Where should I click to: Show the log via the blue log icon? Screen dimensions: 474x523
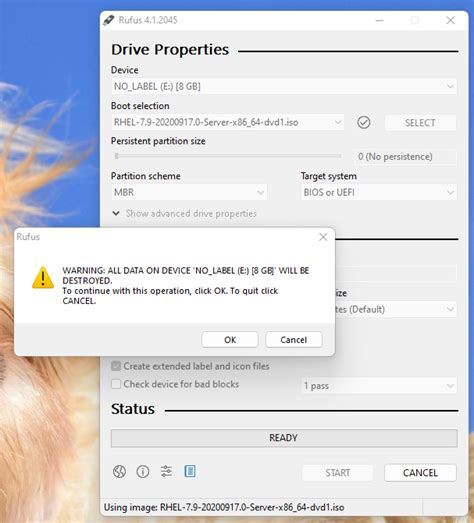190,471
